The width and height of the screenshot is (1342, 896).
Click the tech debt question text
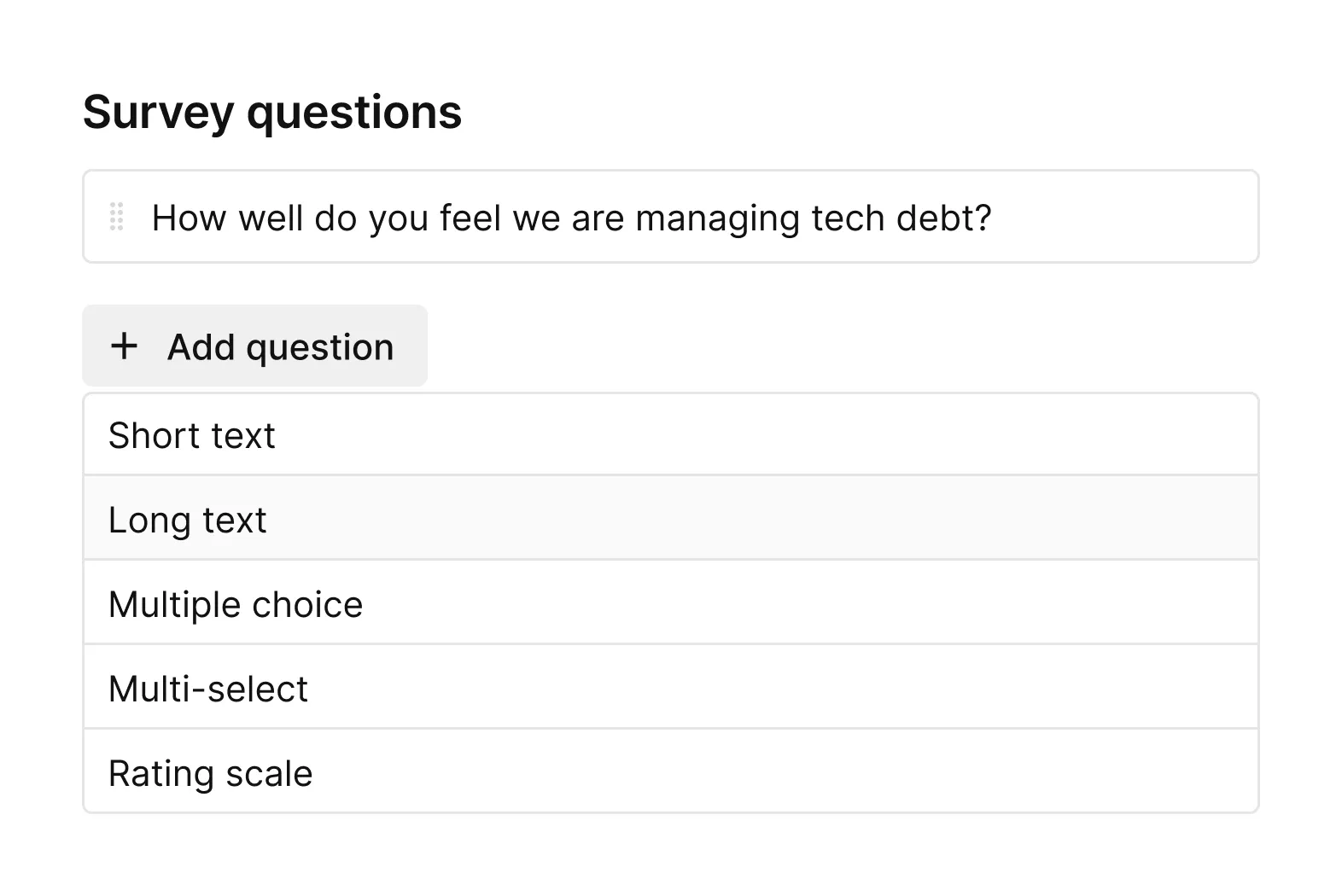[x=571, y=218]
